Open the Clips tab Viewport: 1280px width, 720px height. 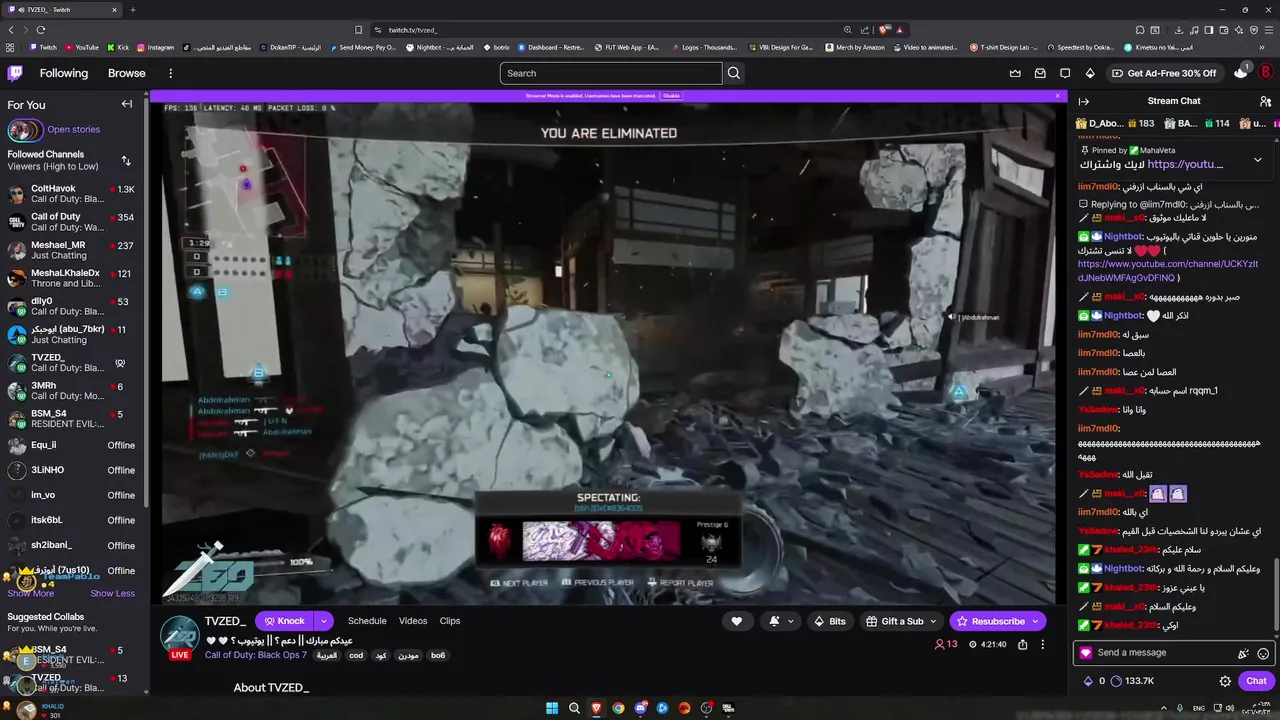pos(450,621)
